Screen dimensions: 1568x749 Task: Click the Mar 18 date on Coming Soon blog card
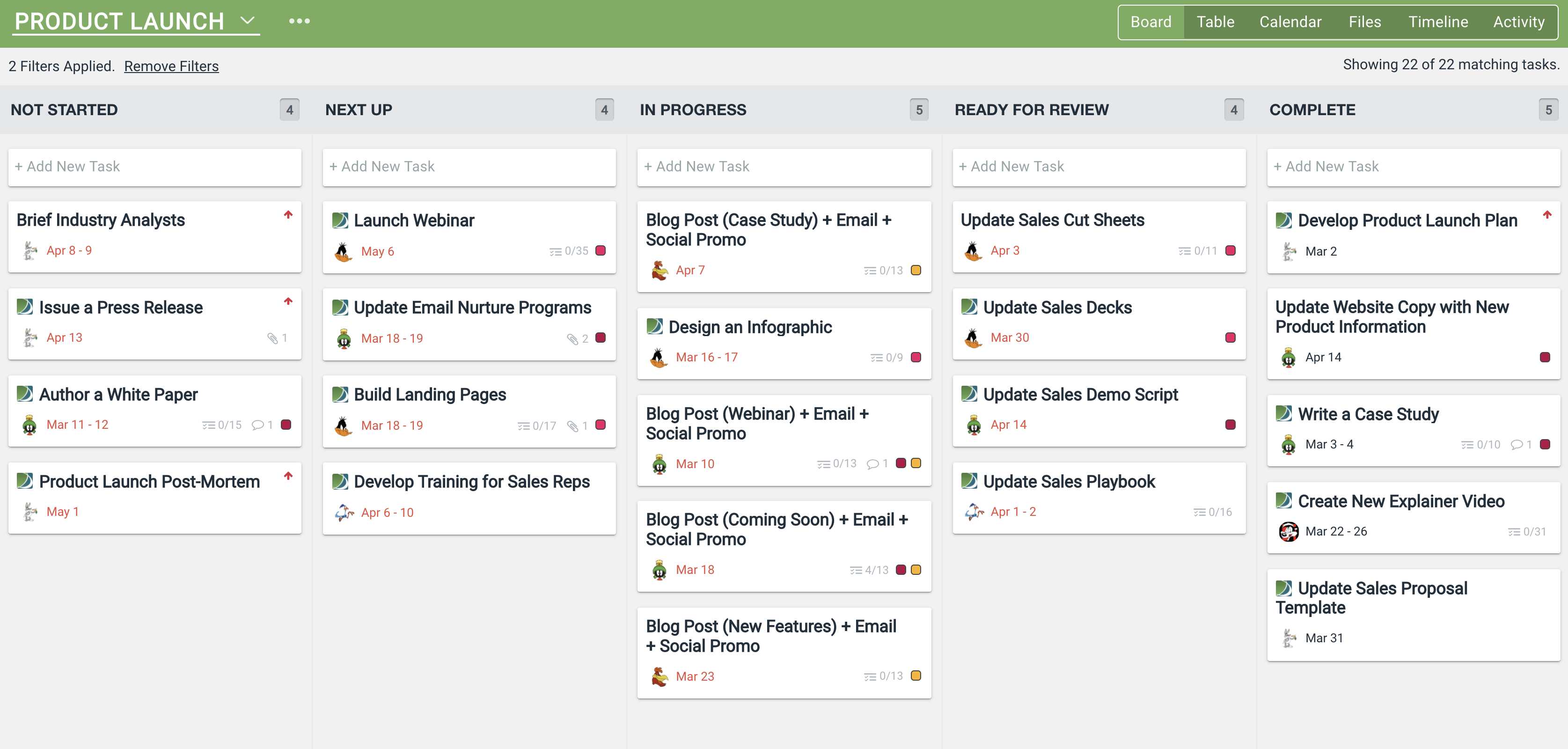pyautogui.click(x=695, y=570)
